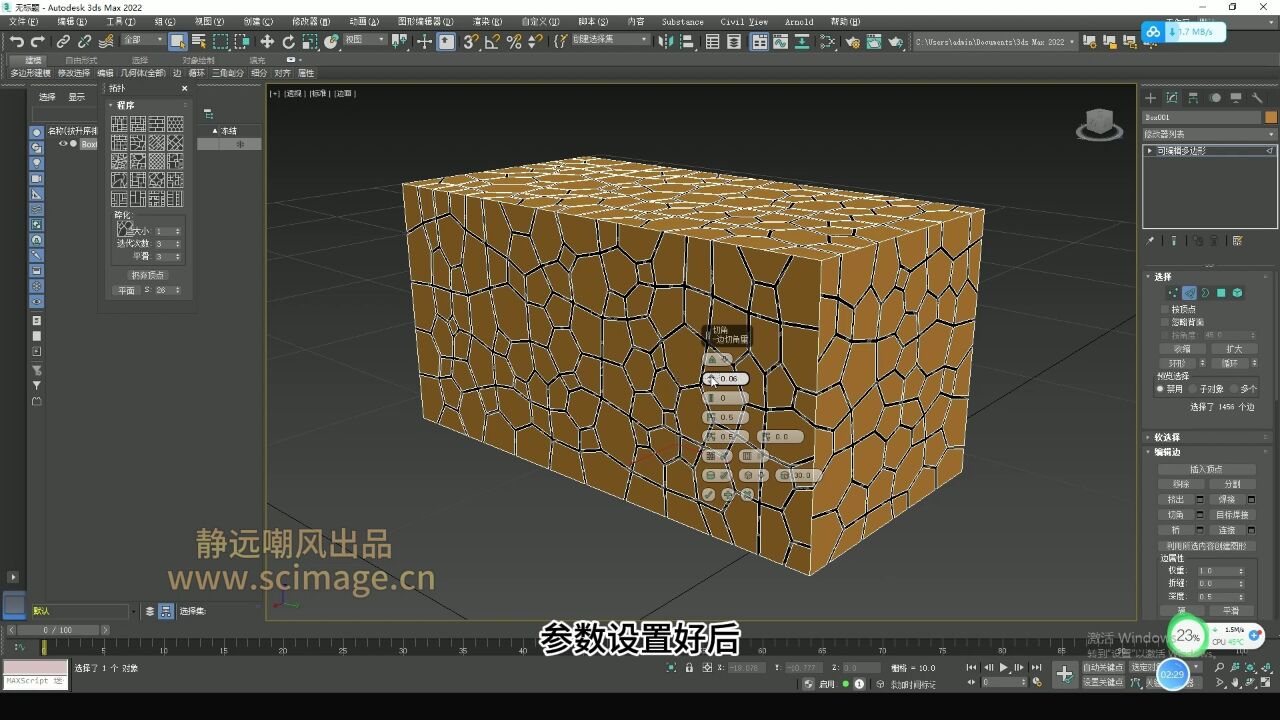
Task: Open the Select by Name list icon
Action: coord(198,41)
